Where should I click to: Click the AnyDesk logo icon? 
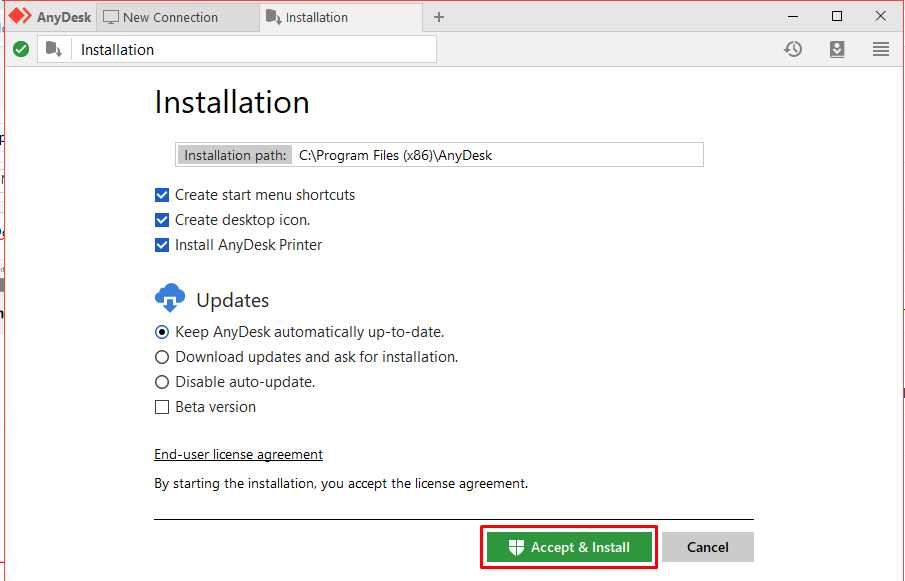click(20, 17)
